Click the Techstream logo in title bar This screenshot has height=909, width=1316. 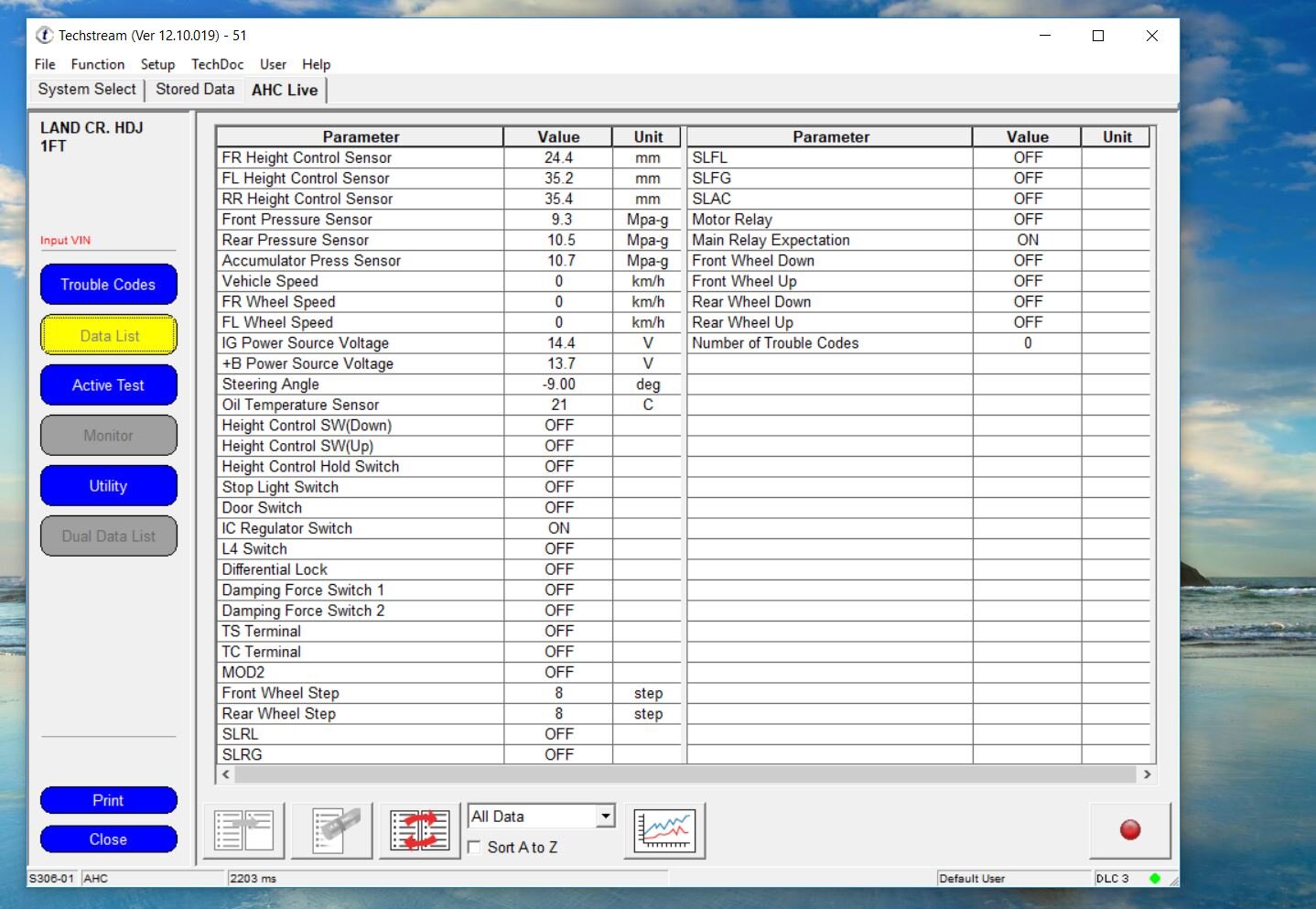(44, 35)
